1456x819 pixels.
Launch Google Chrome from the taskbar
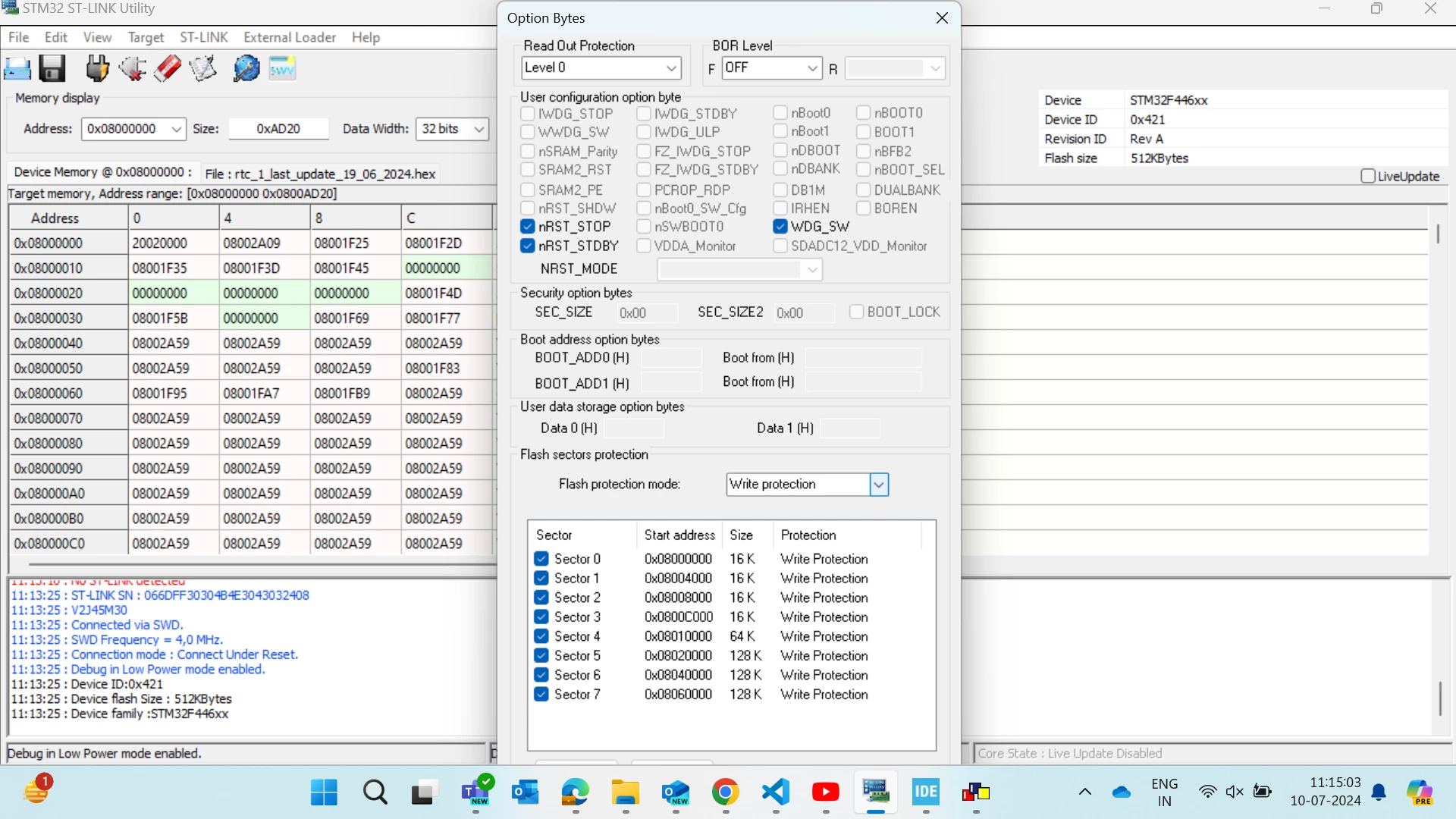[x=726, y=792]
